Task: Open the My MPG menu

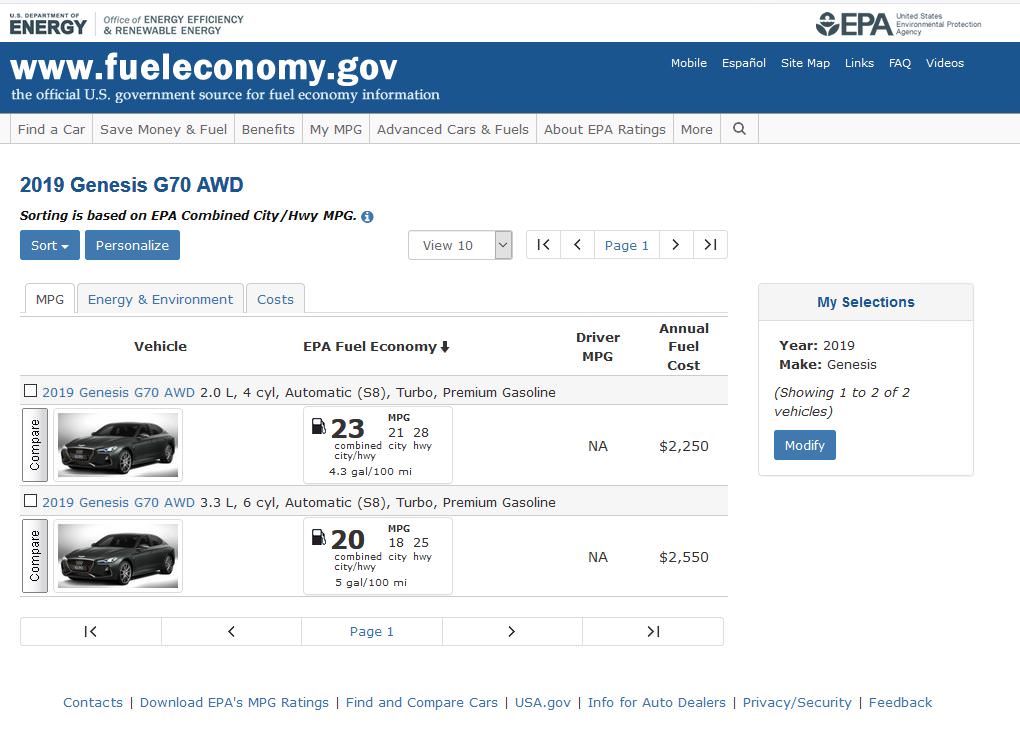Action: point(336,129)
